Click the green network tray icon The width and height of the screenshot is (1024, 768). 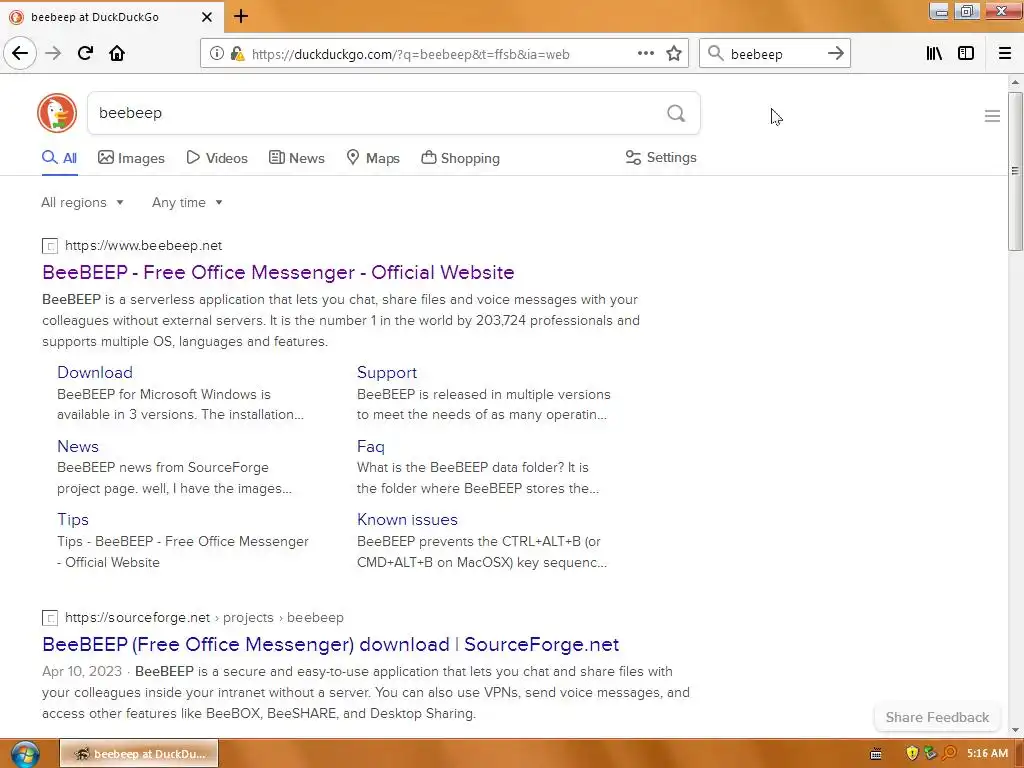click(930, 754)
